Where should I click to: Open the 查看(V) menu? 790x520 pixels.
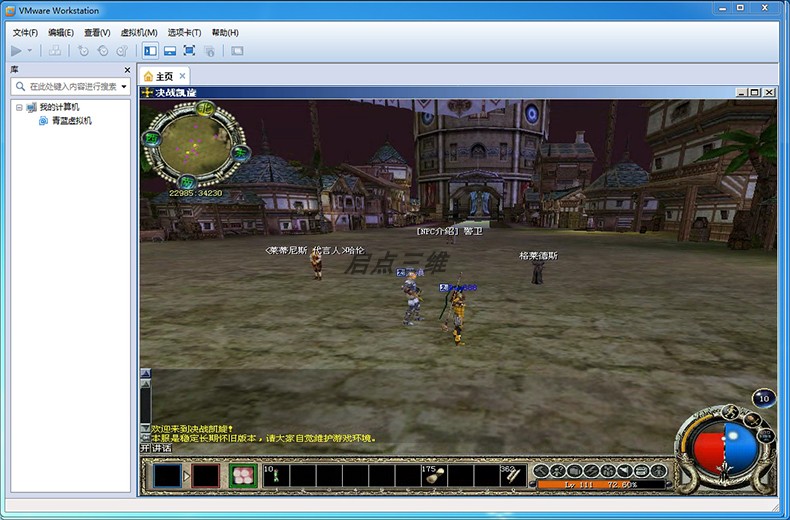click(x=97, y=33)
